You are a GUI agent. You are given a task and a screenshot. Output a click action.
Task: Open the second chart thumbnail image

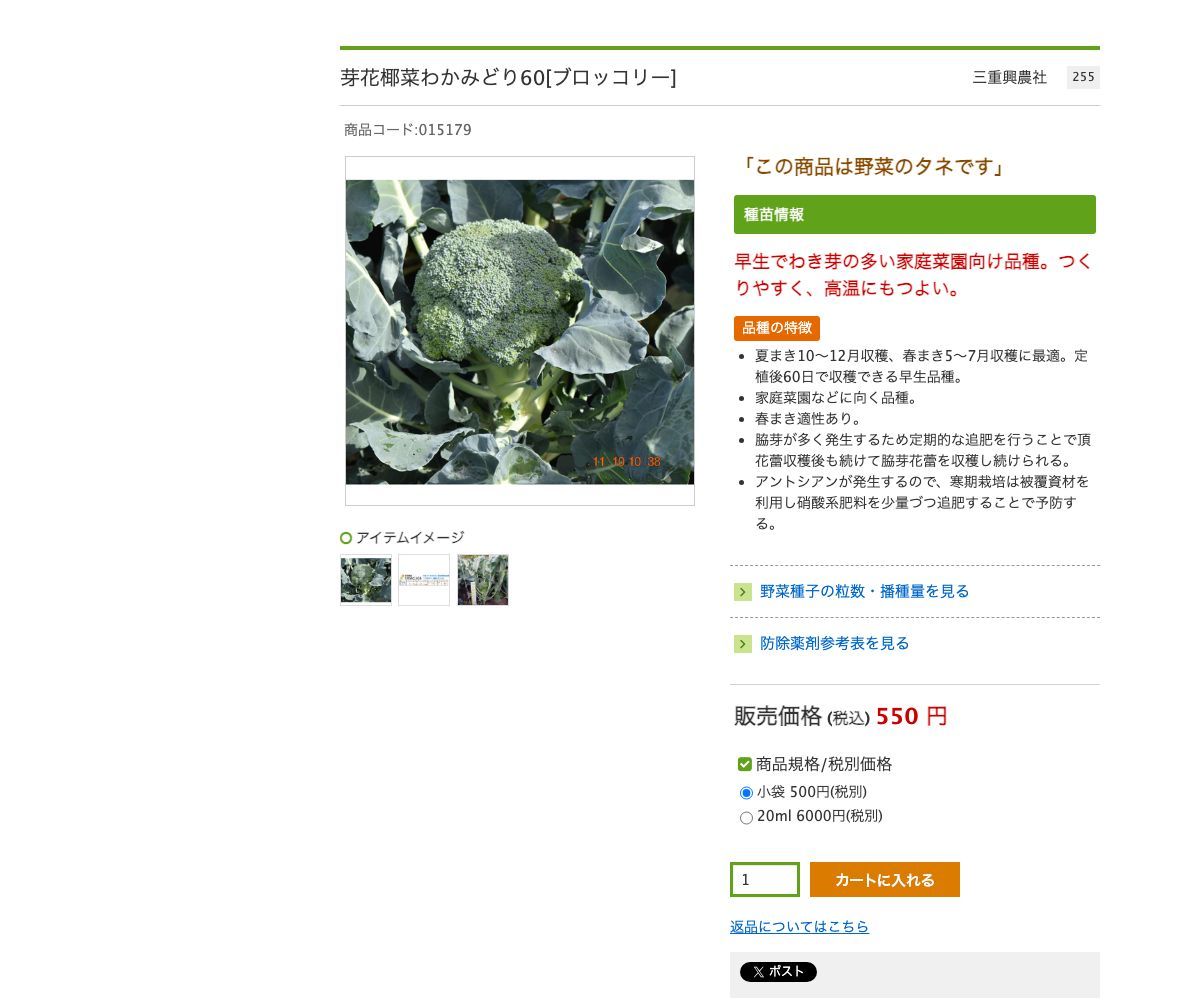click(424, 580)
